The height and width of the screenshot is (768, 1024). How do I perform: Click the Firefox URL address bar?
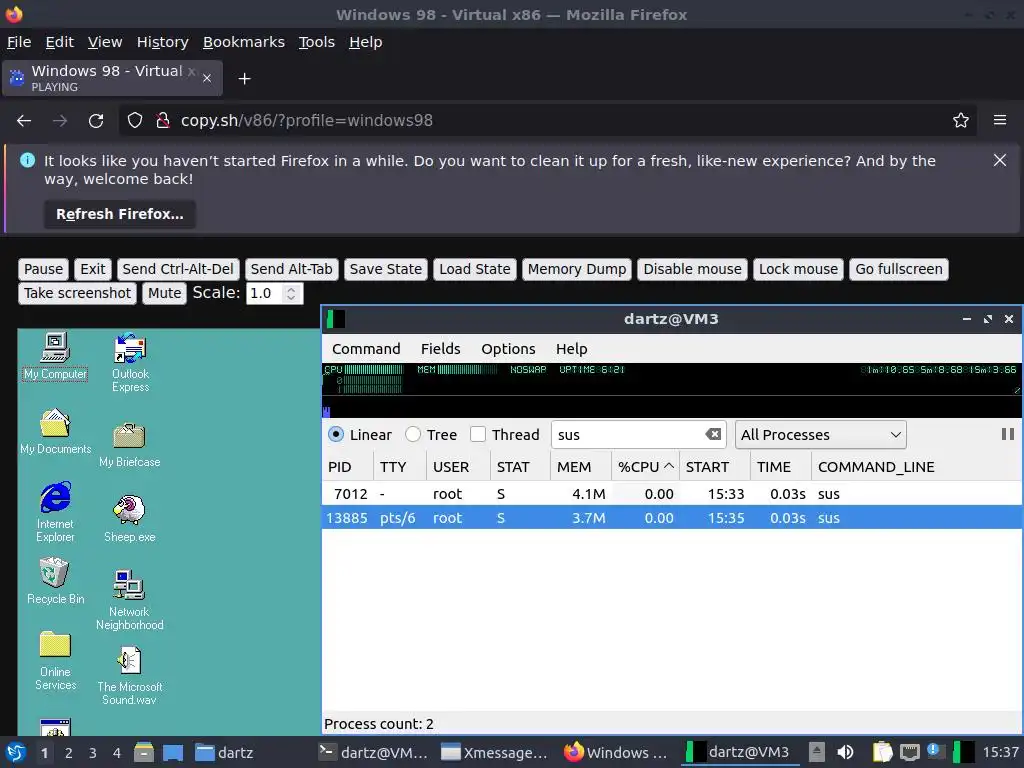pyautogui.click(x=547, y=120)
